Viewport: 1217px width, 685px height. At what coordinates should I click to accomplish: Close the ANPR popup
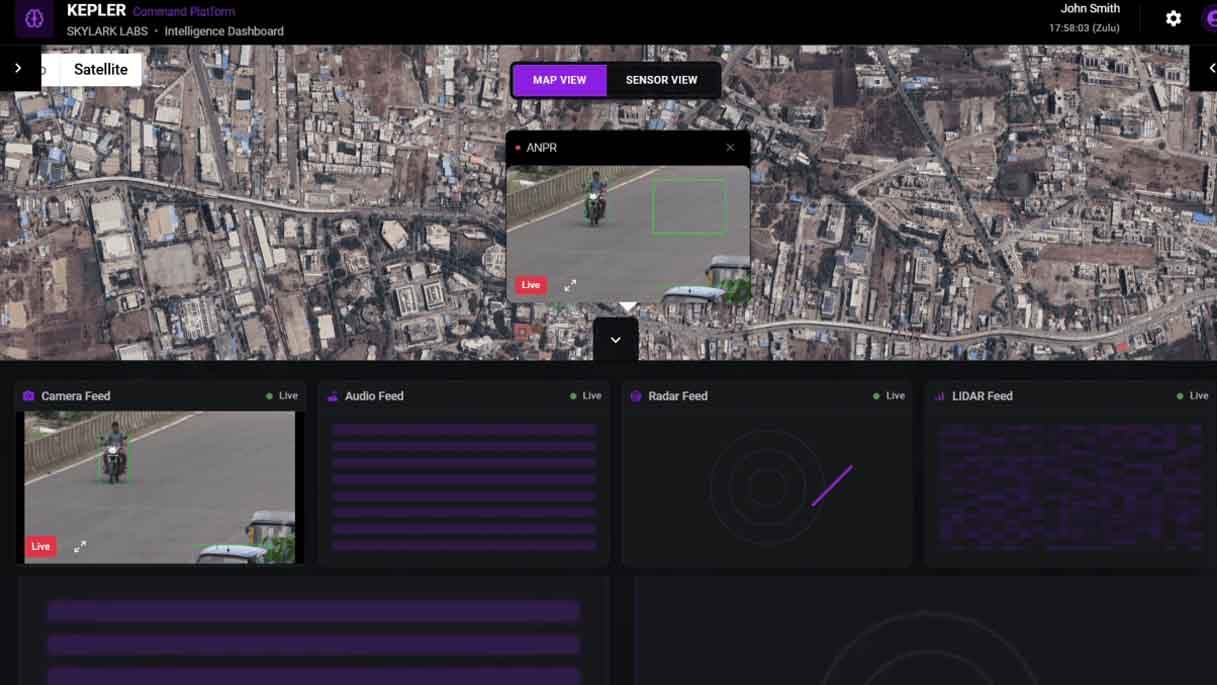(730, 147)
